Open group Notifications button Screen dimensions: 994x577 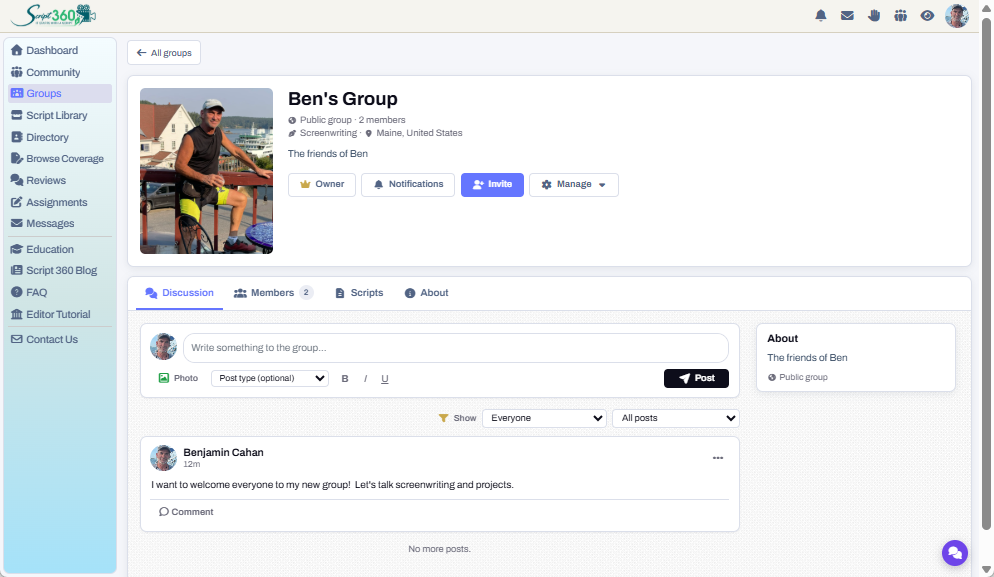[x=408, y=185]
